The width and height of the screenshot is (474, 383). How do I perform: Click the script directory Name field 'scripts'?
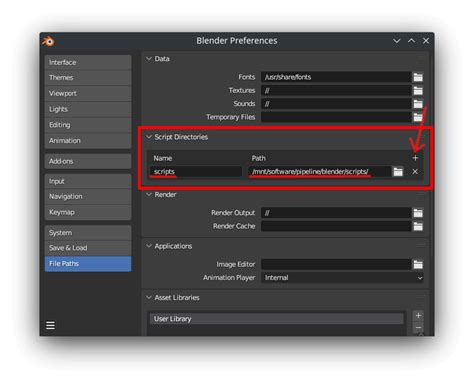pos(196,172)
